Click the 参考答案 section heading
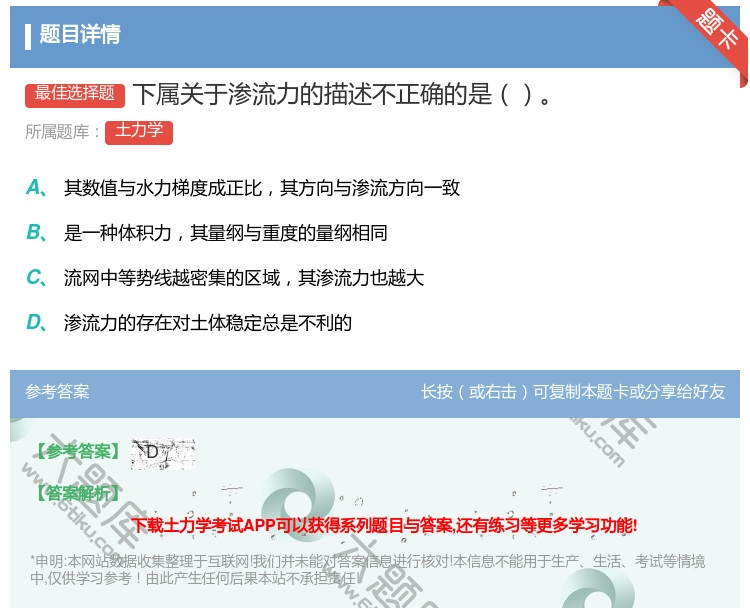Screen dimensions: 750x608 57,392
